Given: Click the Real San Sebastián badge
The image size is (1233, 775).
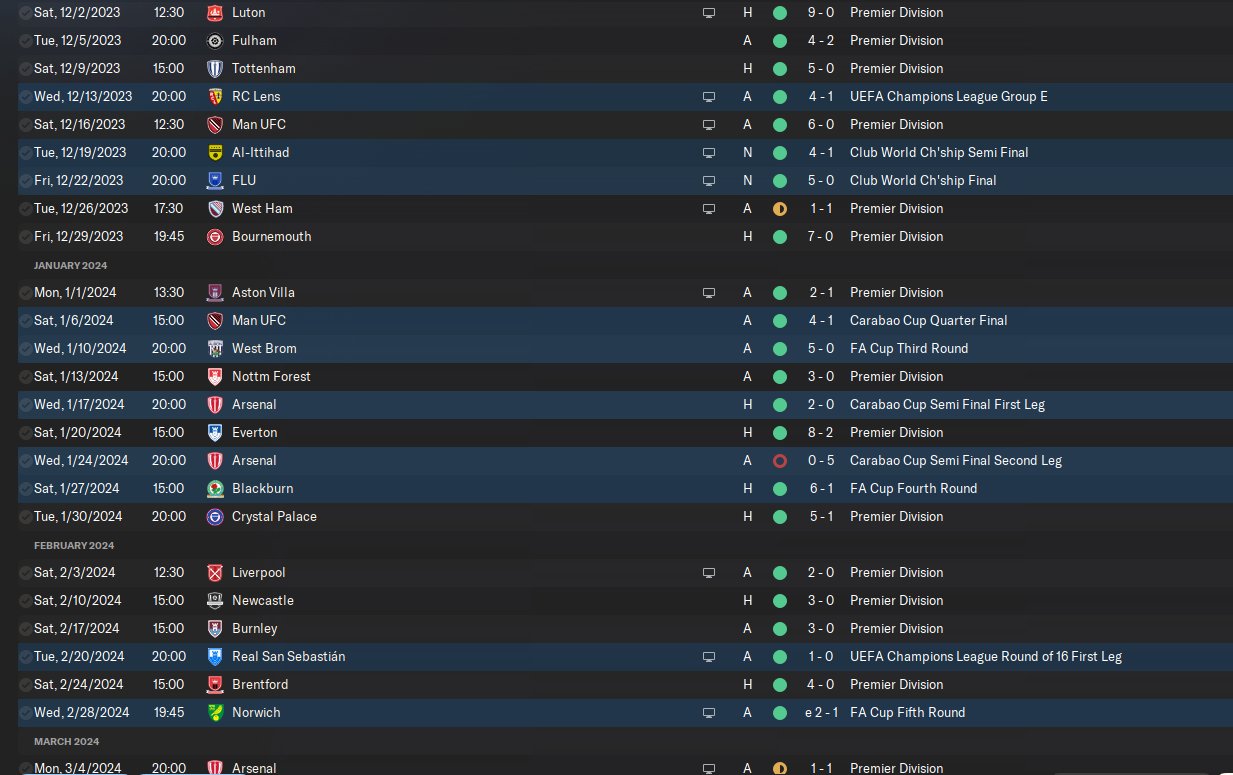Looking at the screenshot, I should (214, 657).
